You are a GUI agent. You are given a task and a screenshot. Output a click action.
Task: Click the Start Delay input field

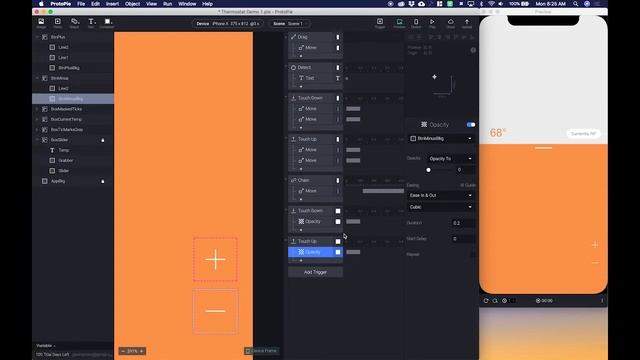coord(463,239)
